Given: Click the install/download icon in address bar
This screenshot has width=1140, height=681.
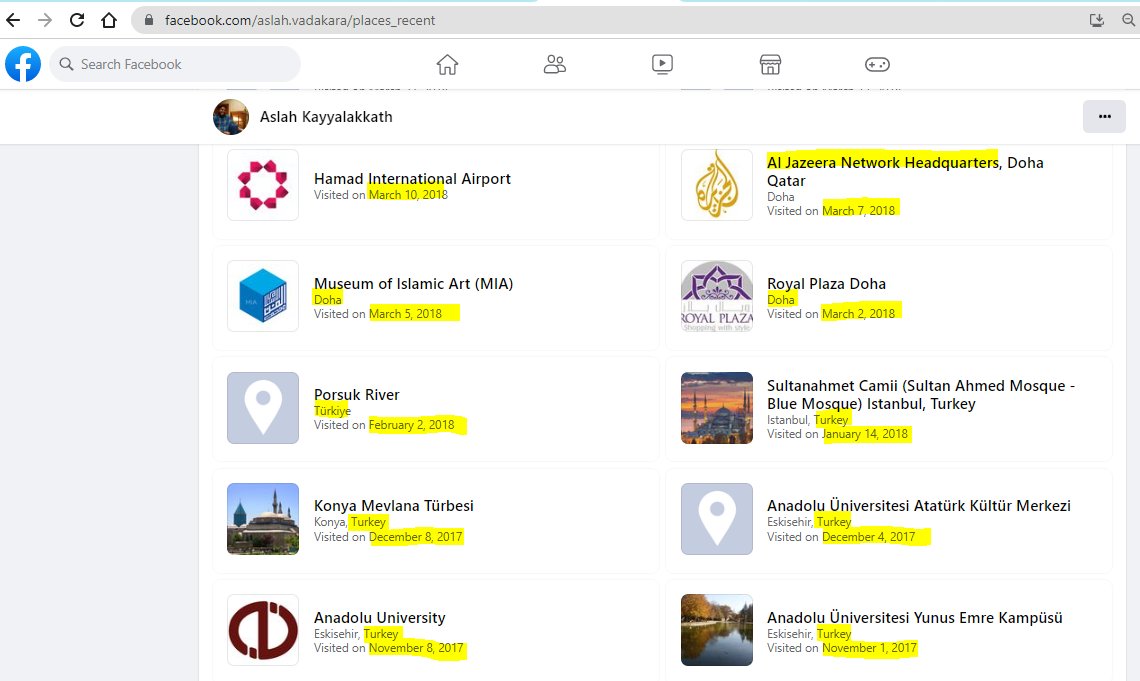Looking at the screenshot, I should 1096,20.
